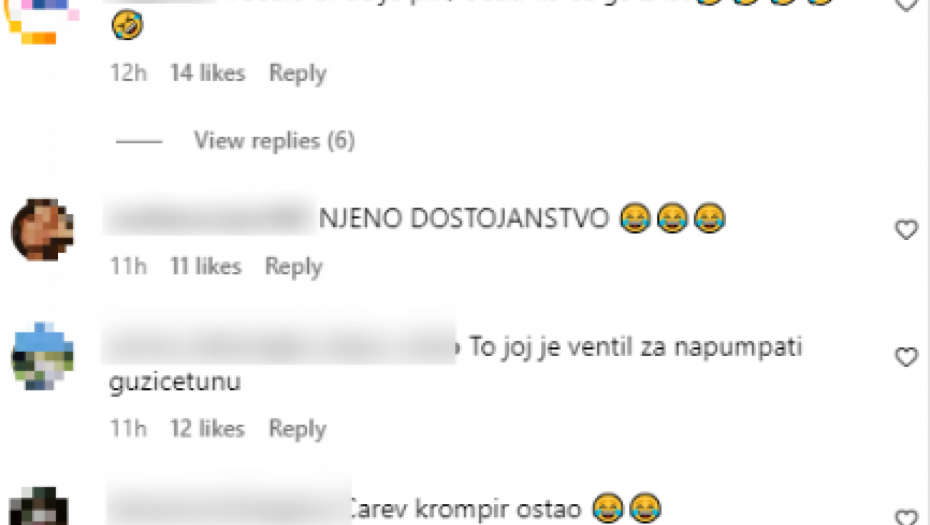
Task: Open blurred username before Carev krompir ostao
Action: (x=229, y=508)
